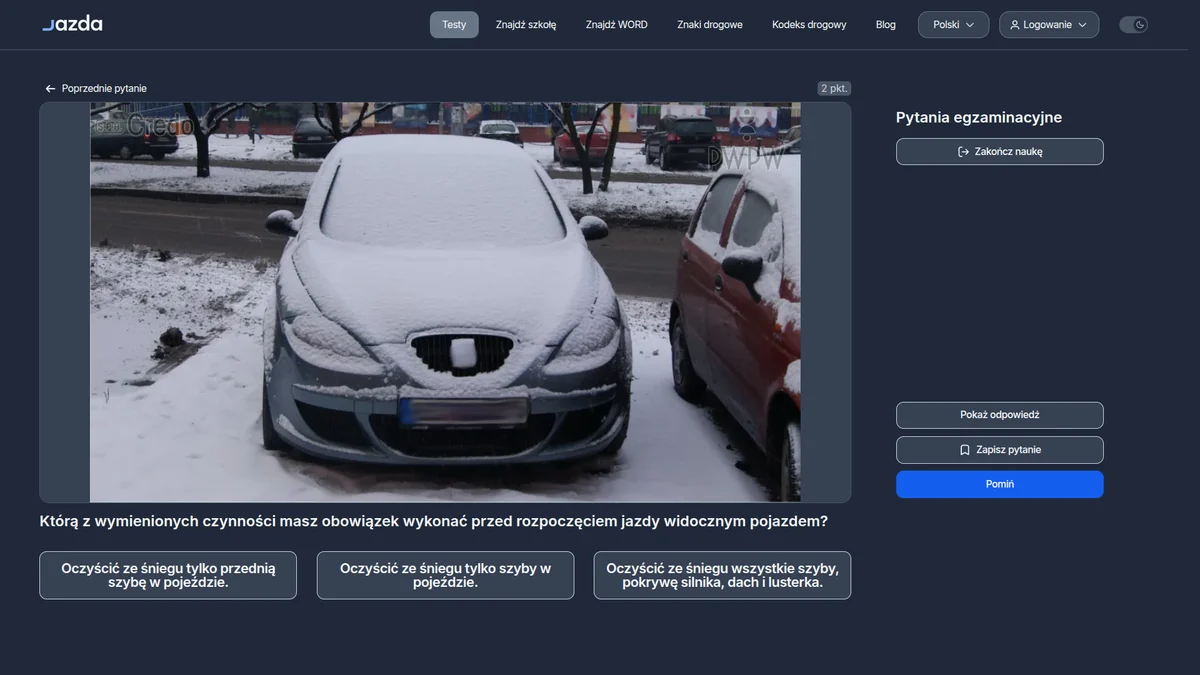Reveal the answer with Pokaż odpowiedź

pos(1000,415)
